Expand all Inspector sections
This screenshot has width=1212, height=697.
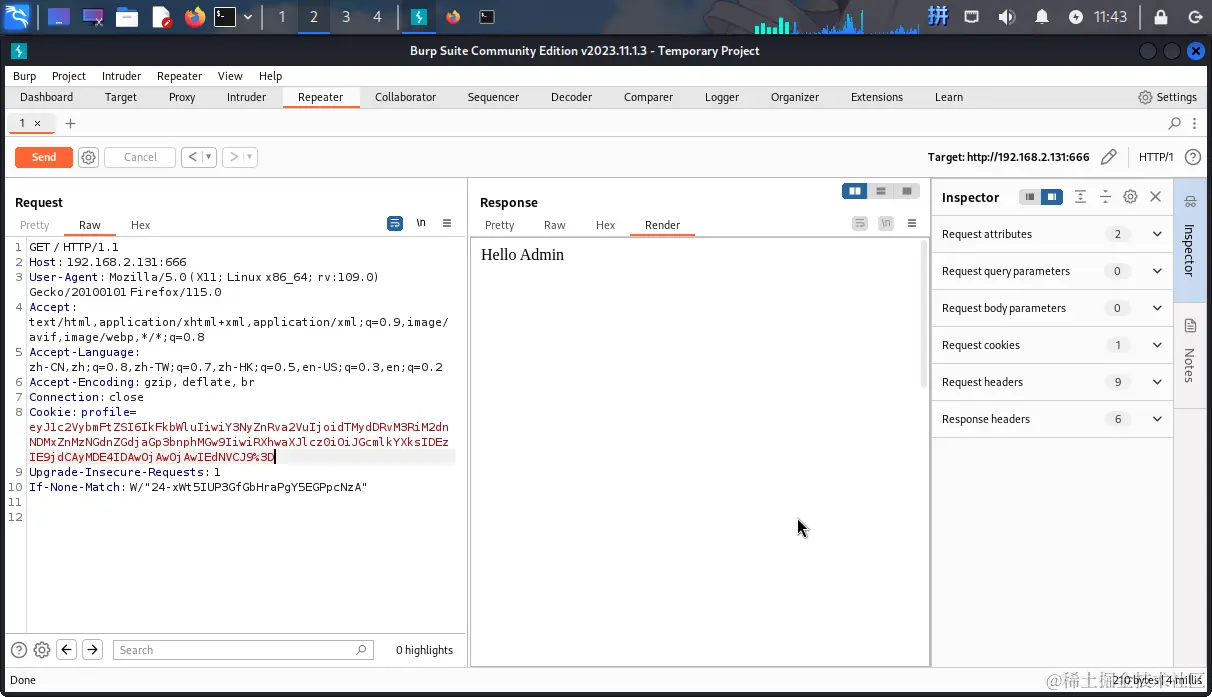point(1080,197)
